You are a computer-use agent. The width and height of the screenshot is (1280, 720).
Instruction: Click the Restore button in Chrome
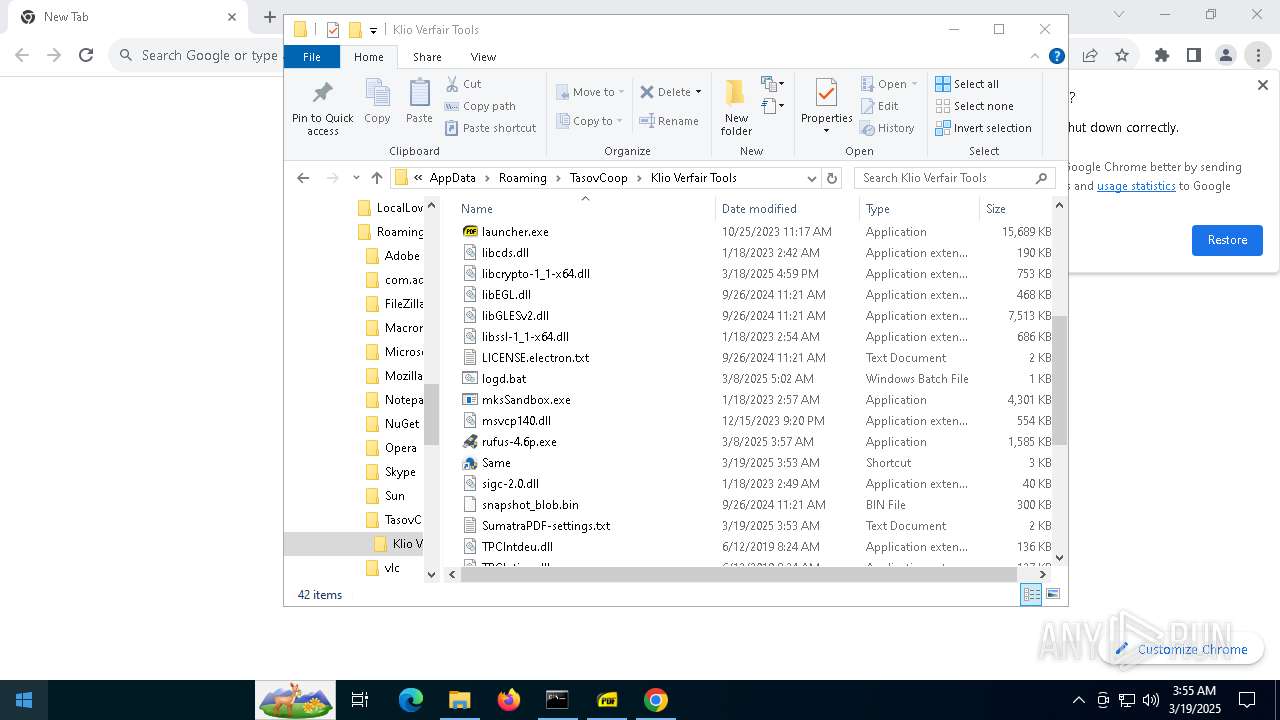pyautogui.click(x=1227, y=240)
